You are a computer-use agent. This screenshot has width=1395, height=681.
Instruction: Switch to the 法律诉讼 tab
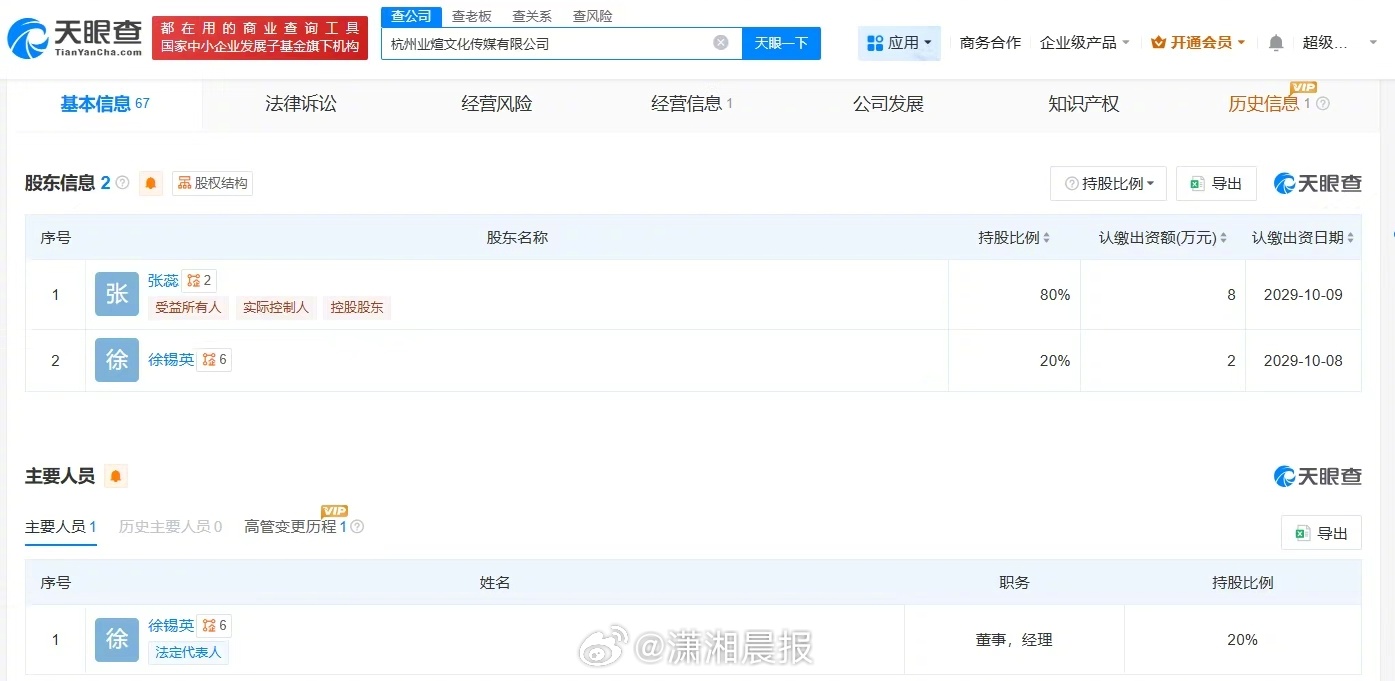click(x=301, y=104)
